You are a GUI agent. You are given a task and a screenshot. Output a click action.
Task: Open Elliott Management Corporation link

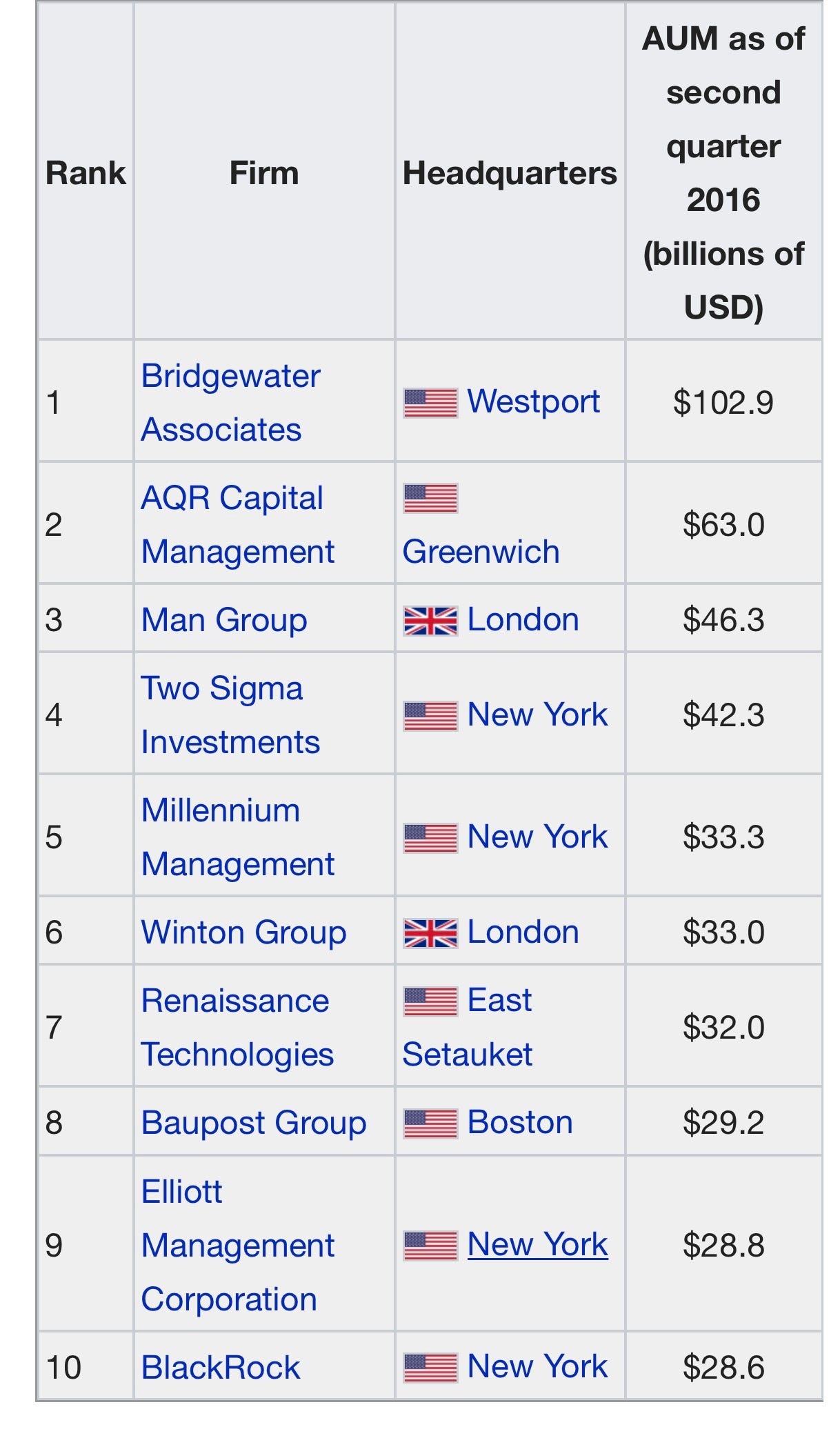[x=237, y=1246]
